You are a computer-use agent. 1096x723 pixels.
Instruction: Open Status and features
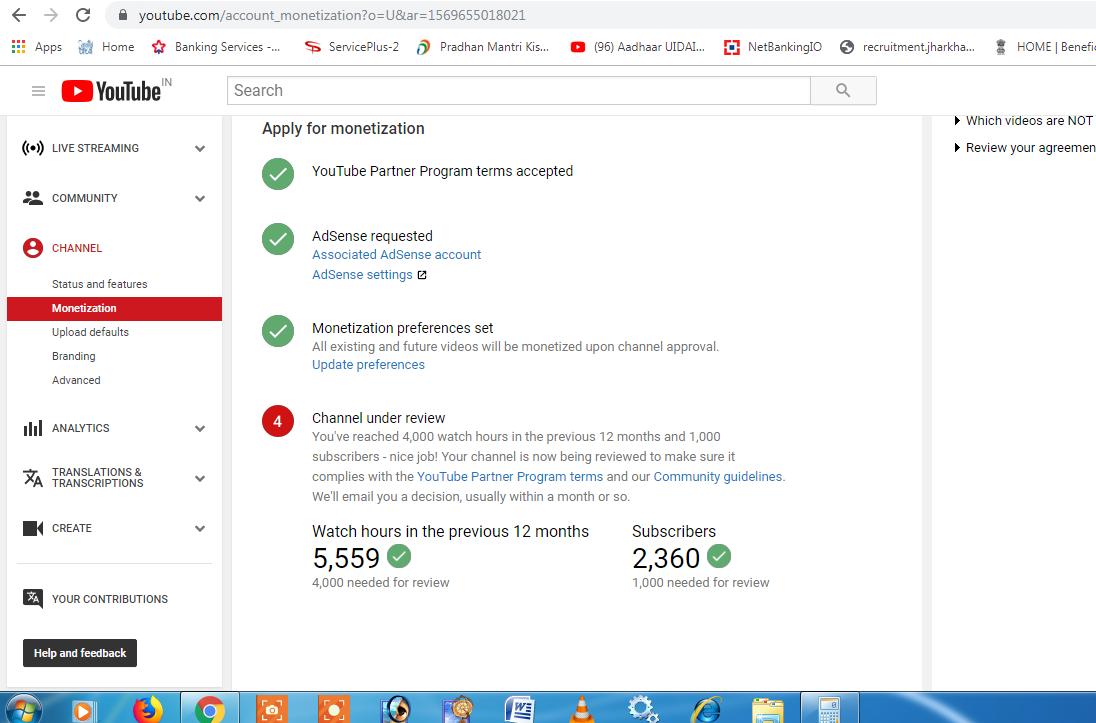pyautogui.click(x=99, y=284)
